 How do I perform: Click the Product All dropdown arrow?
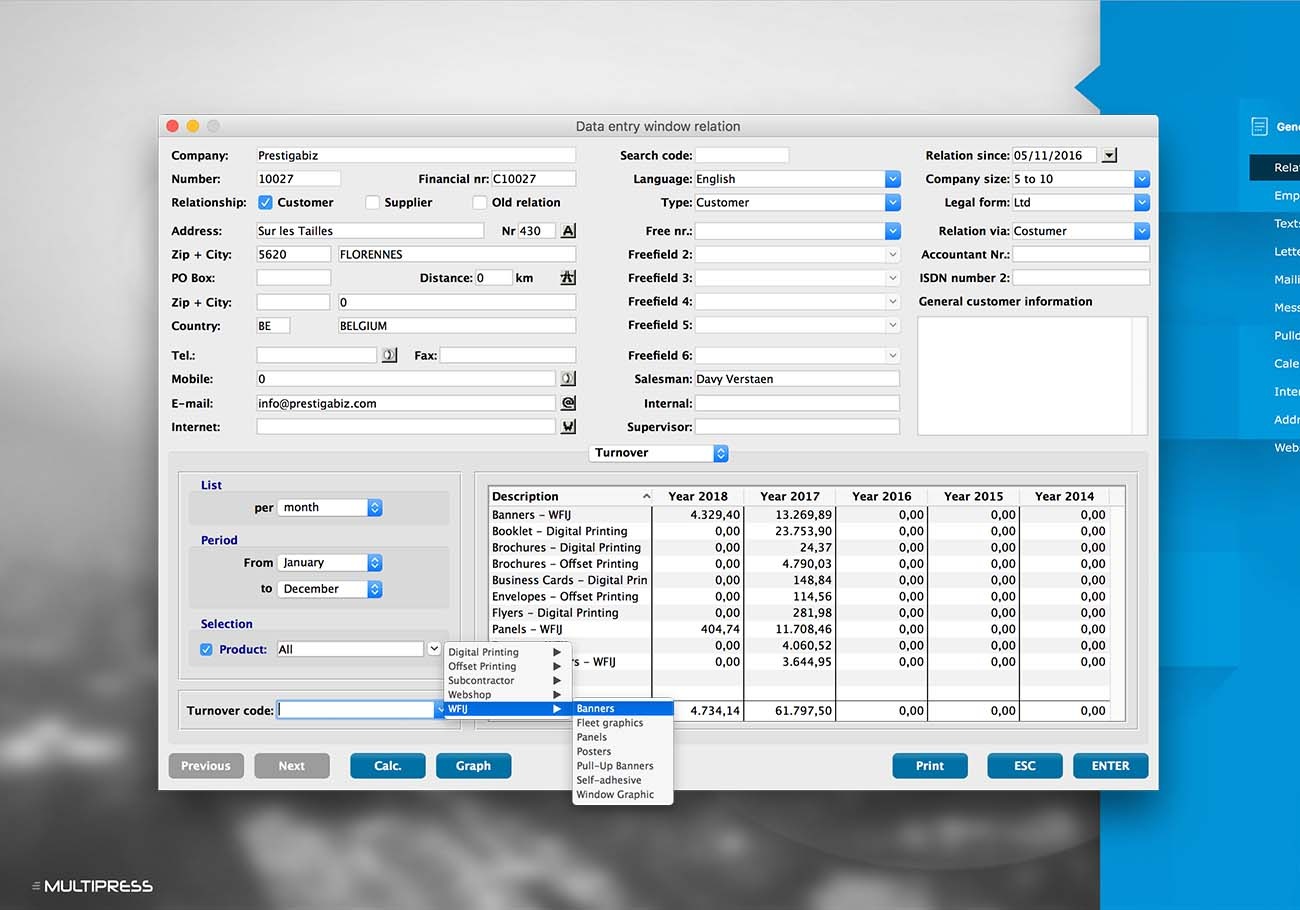434,649
